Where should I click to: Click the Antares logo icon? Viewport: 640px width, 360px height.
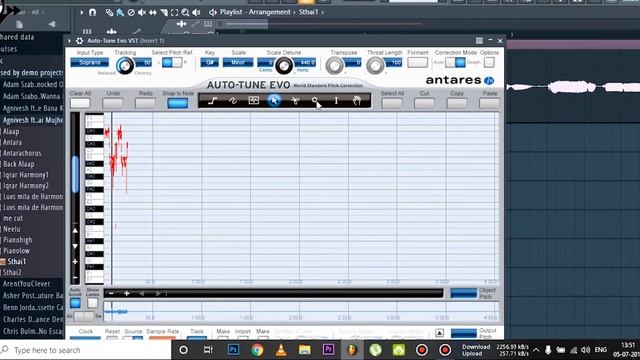pyautogui.click(x=489, y=80)
